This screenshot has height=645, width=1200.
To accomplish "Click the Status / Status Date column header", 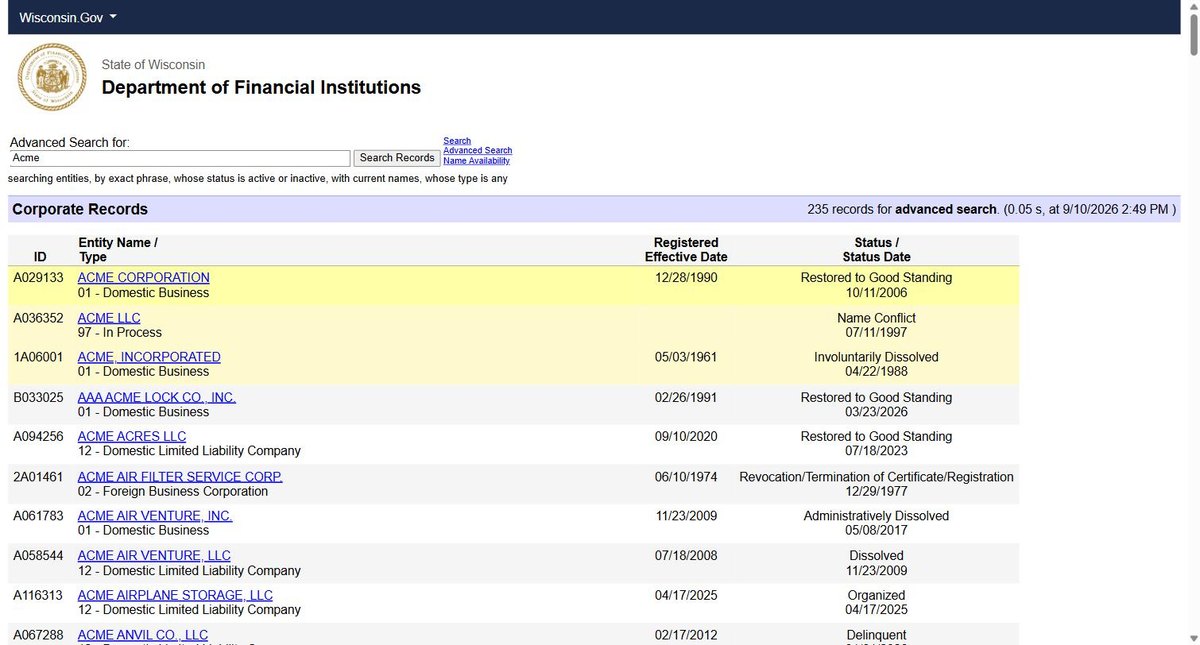I will [x=876, y=250].
